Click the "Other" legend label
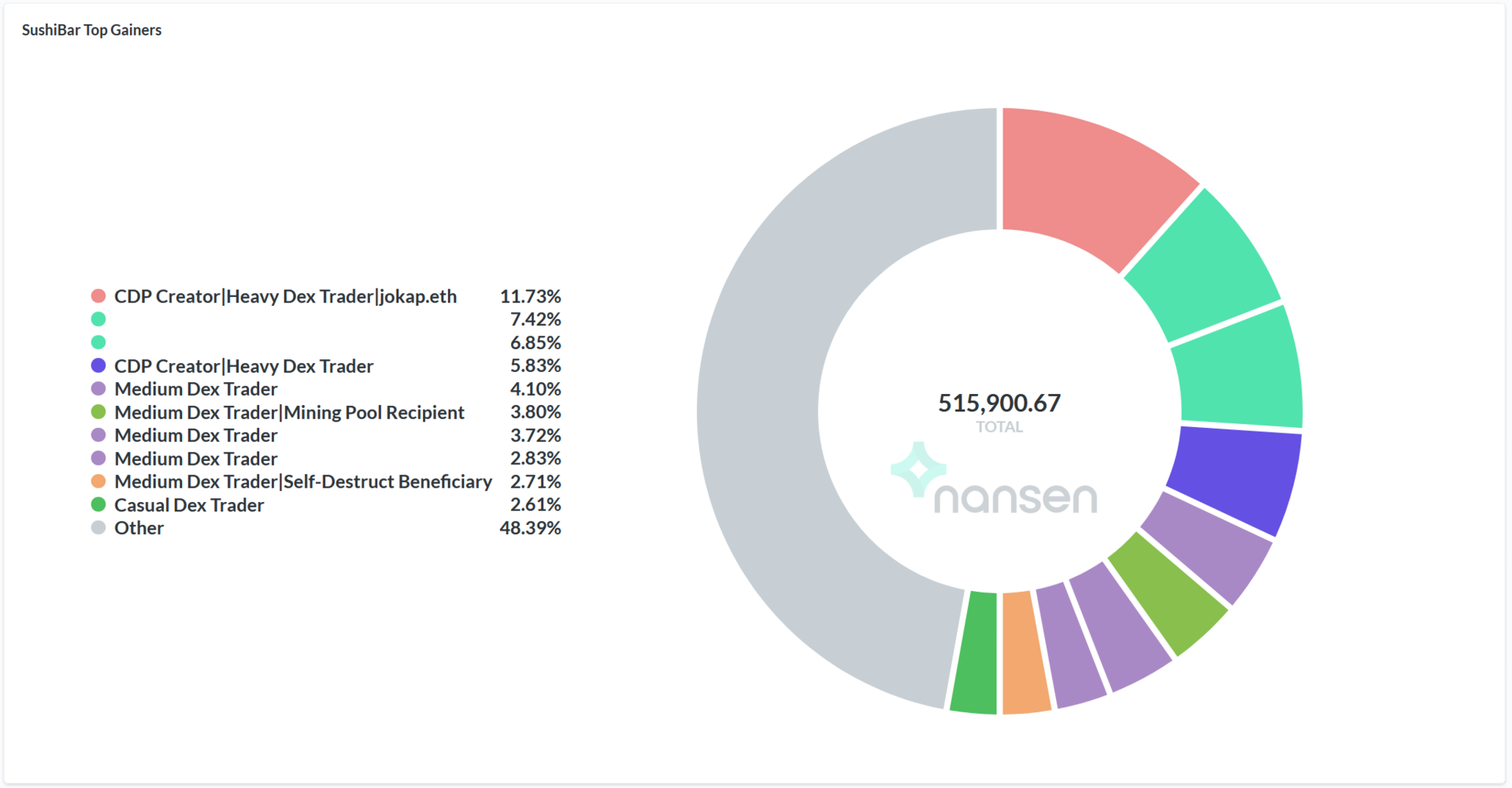The height and width of the screenshot is (788, 1512). click(139, 528)
